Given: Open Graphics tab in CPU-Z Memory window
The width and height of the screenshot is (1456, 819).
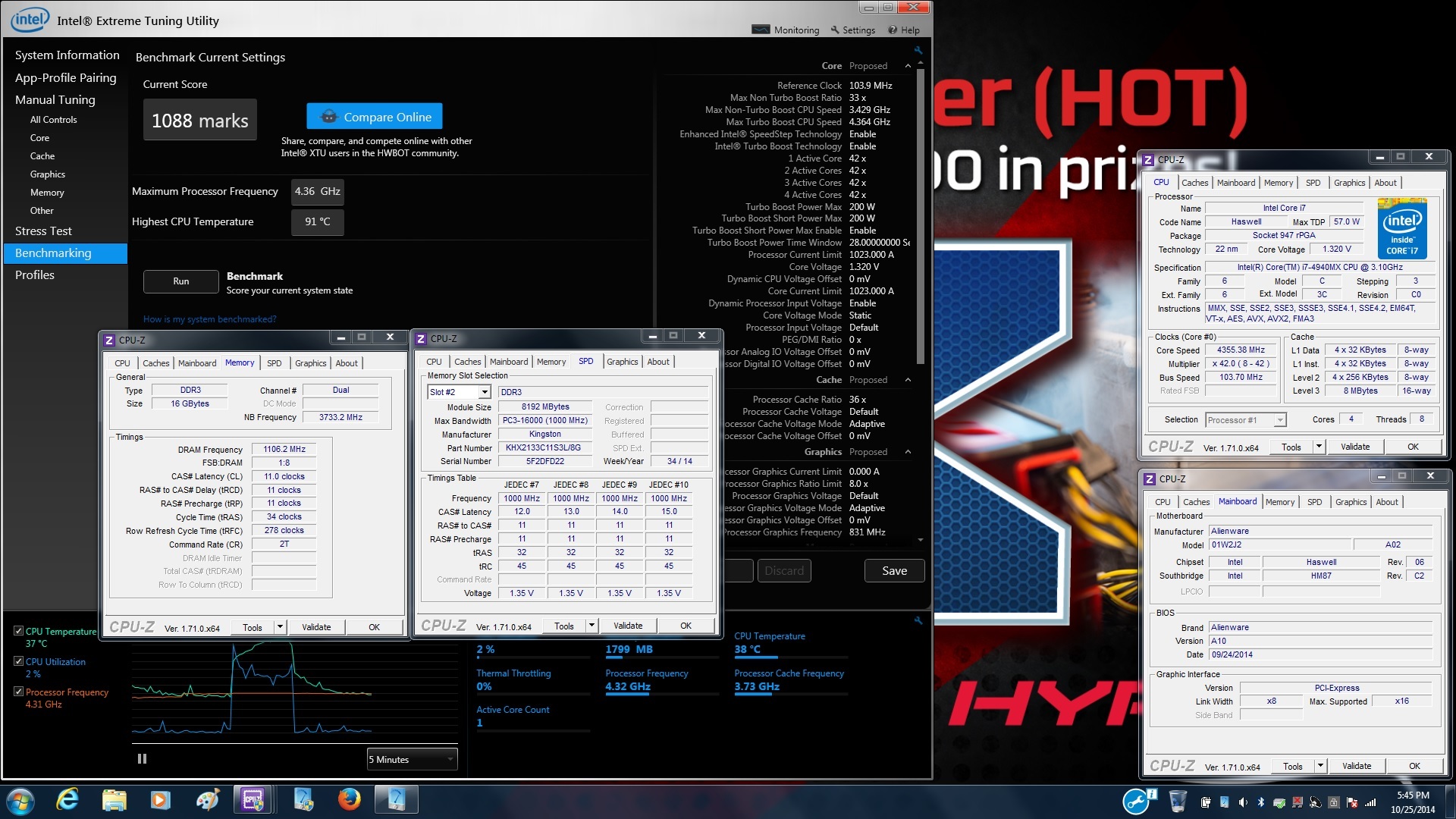Looking at the screenshot, I should (310, 363).
